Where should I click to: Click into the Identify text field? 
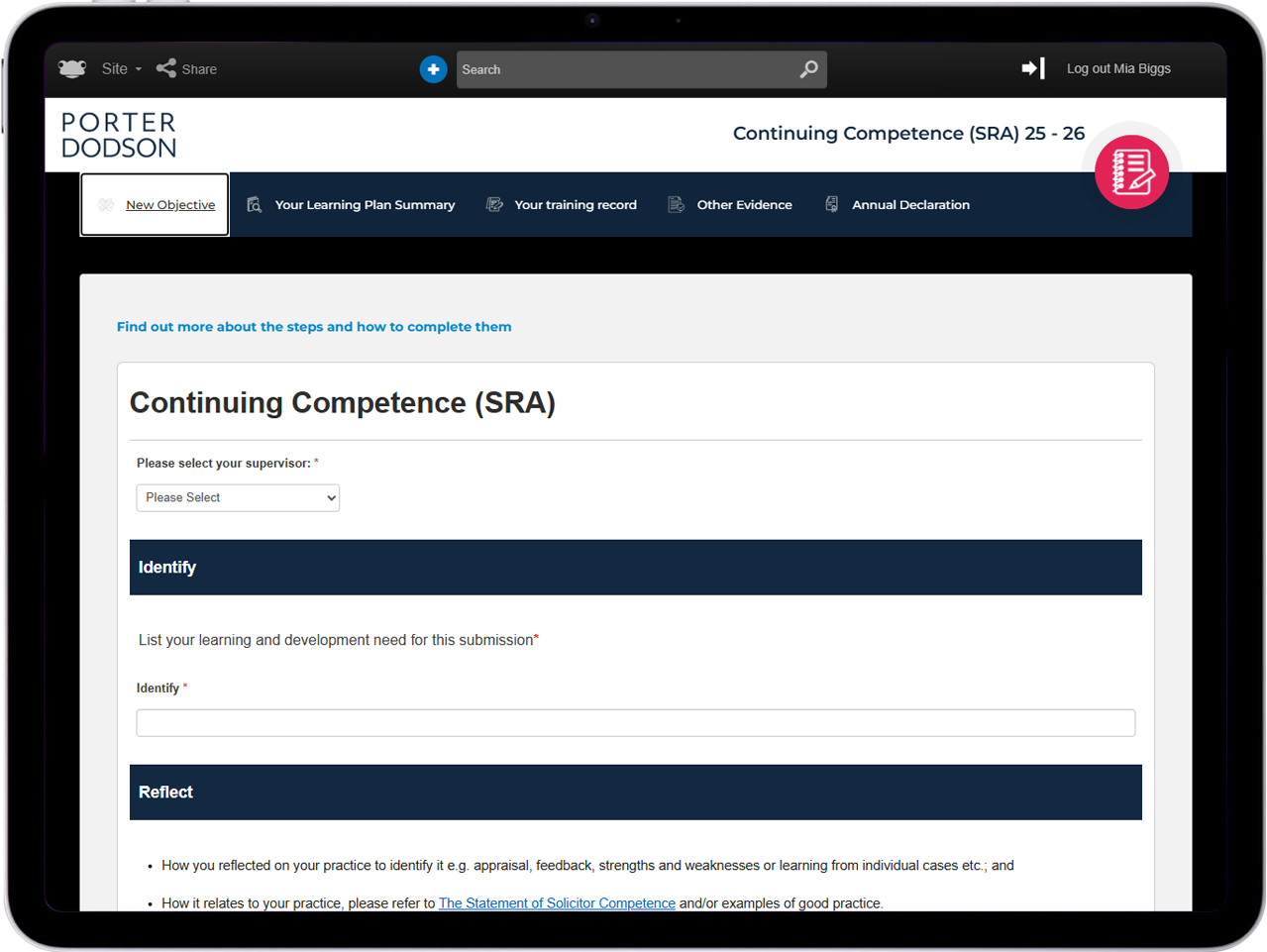(x=636, y=723)
